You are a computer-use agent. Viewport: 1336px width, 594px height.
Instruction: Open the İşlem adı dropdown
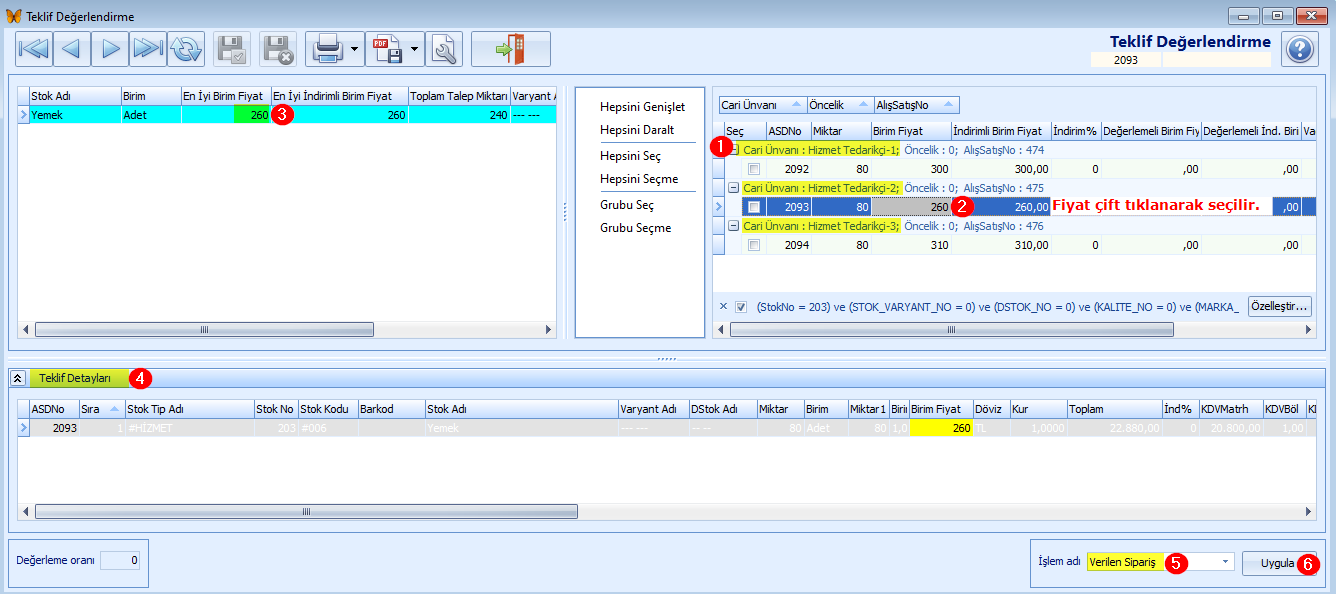(1225, 562)
